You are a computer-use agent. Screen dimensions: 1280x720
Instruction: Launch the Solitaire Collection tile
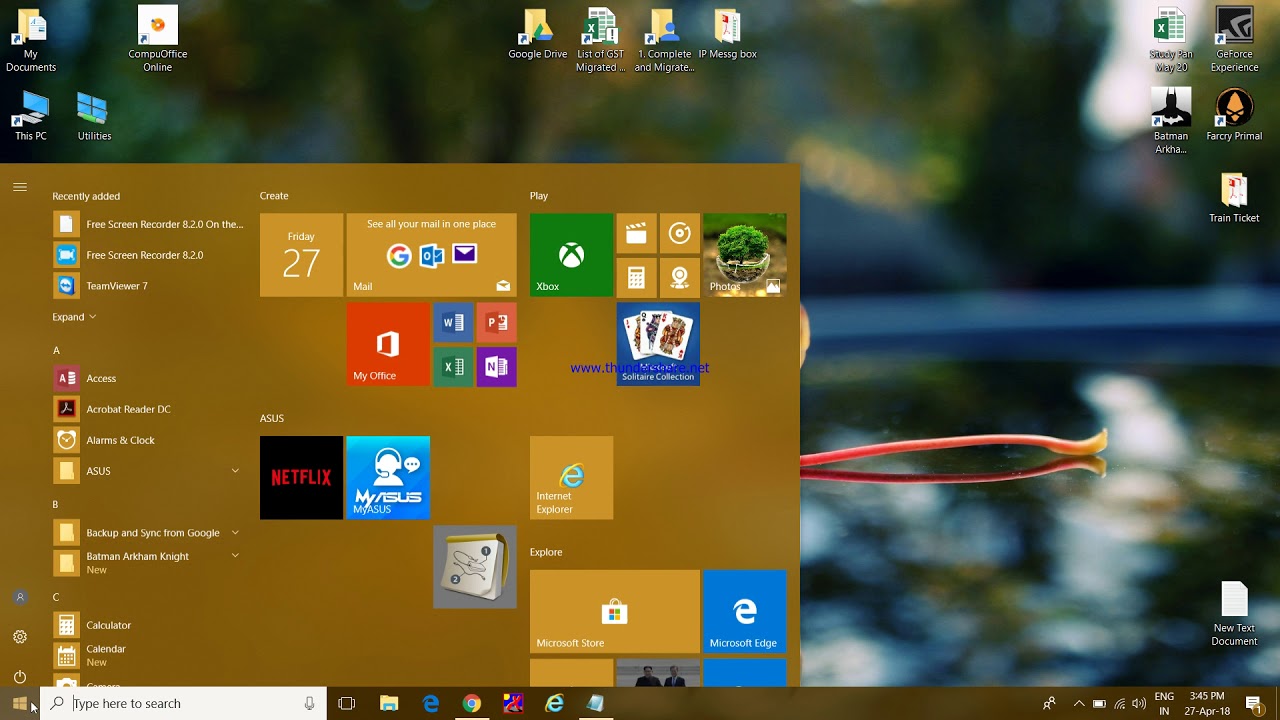coord(658,344)
